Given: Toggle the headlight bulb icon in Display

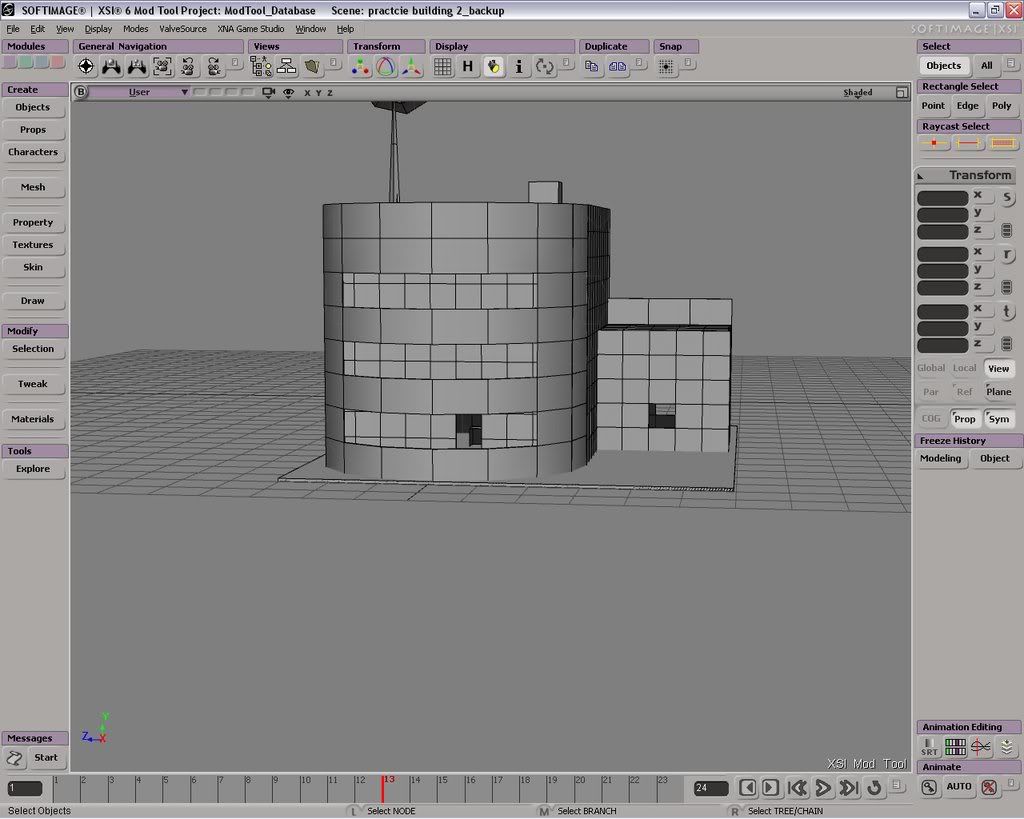Looking at the screenshot, I should 493,67.
